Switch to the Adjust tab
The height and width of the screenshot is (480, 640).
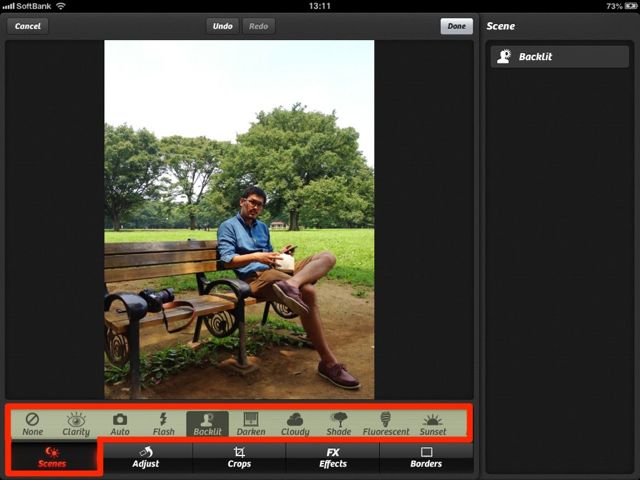coord(146,458)
